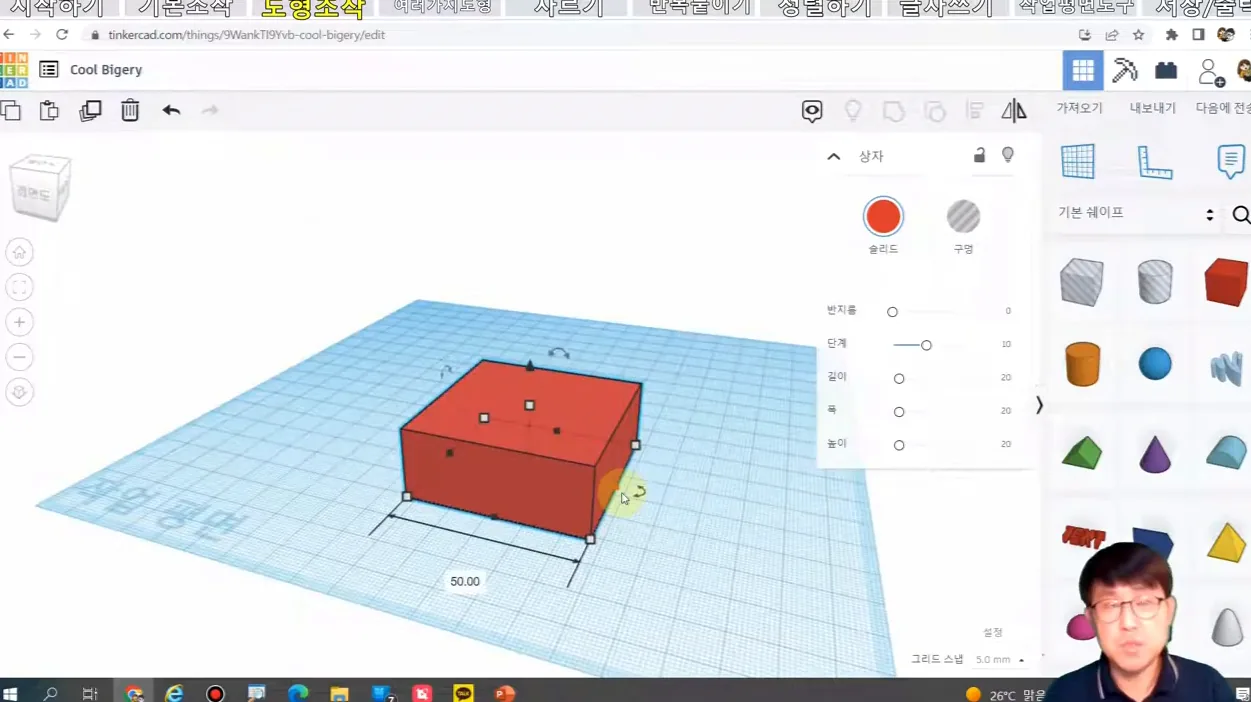Zoom in with the plus icon
1251x702 pixels.
click(19, 322)
